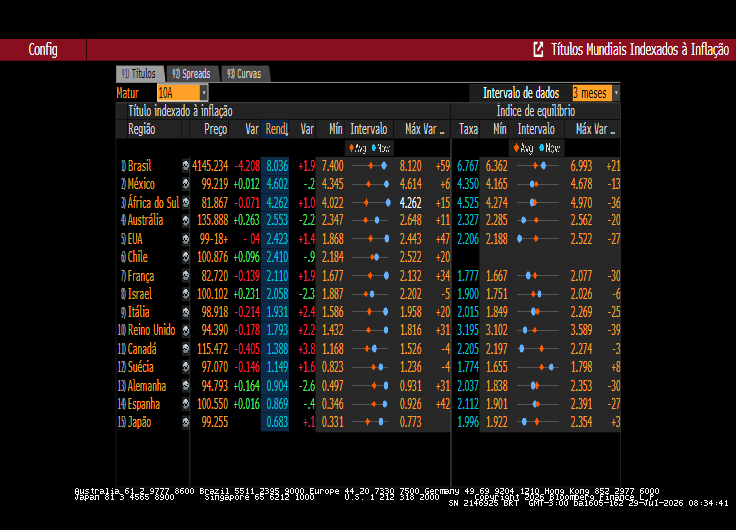Sort by the Preço column header
736x530 pixels.
tap(215, 129)
